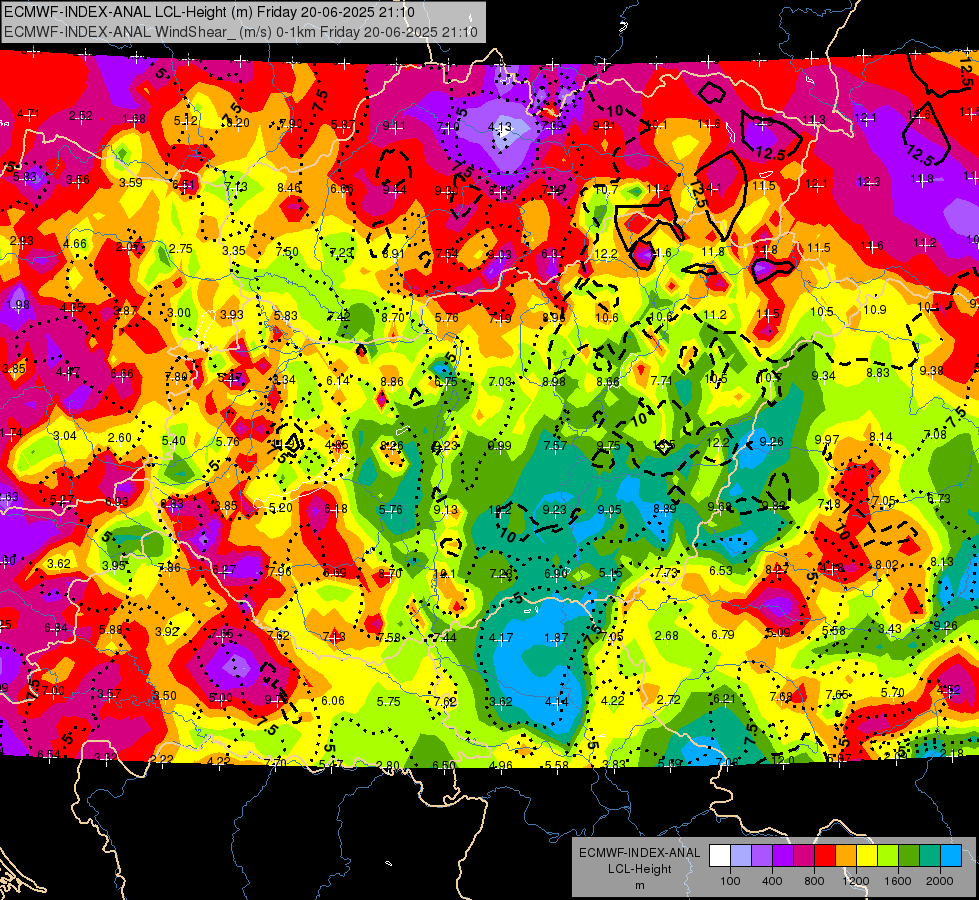Click the wind shear value 4.66

[x=75, y=244]
